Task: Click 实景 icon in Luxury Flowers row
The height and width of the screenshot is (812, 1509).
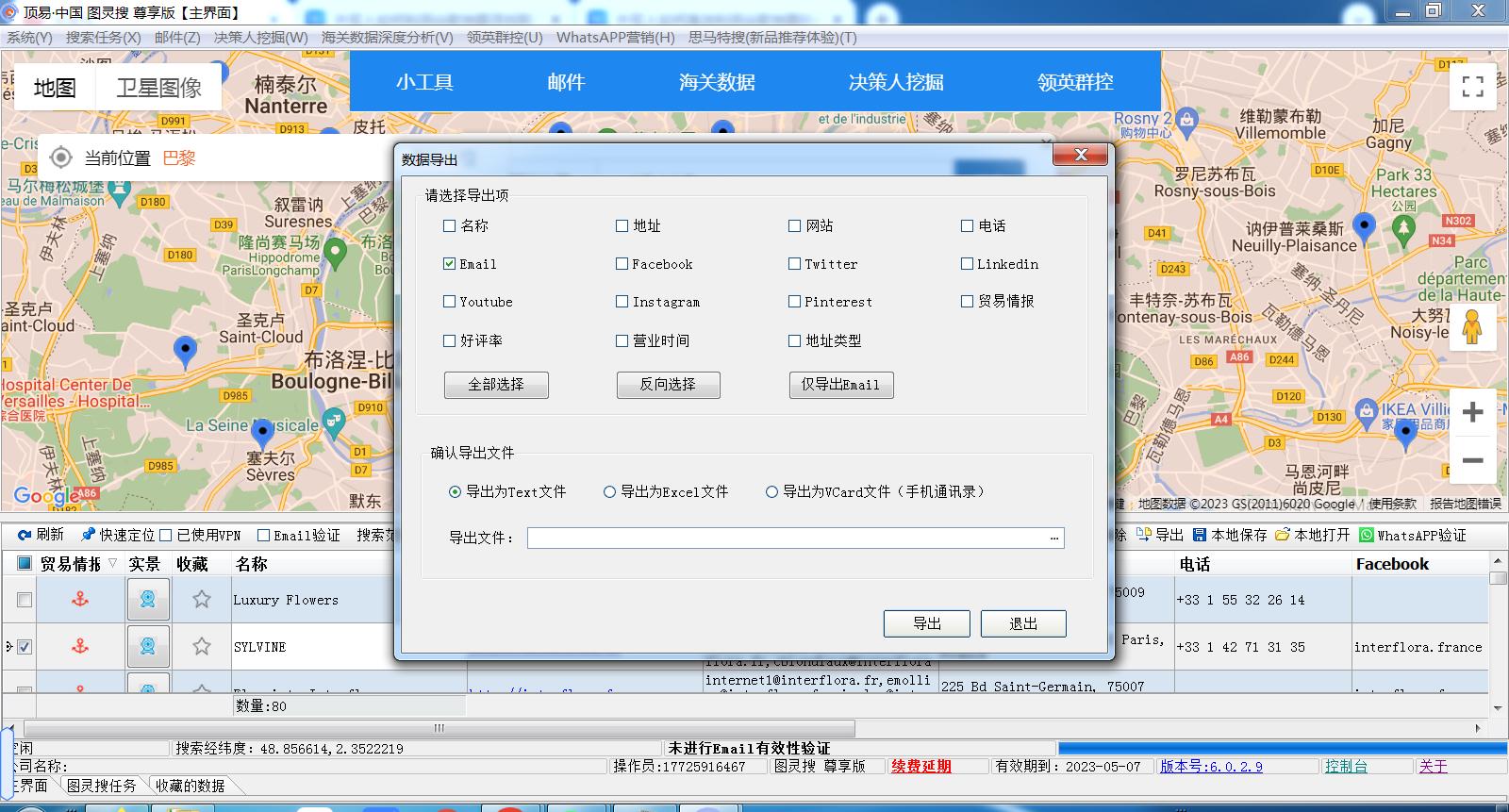Action: coord(148,600)
